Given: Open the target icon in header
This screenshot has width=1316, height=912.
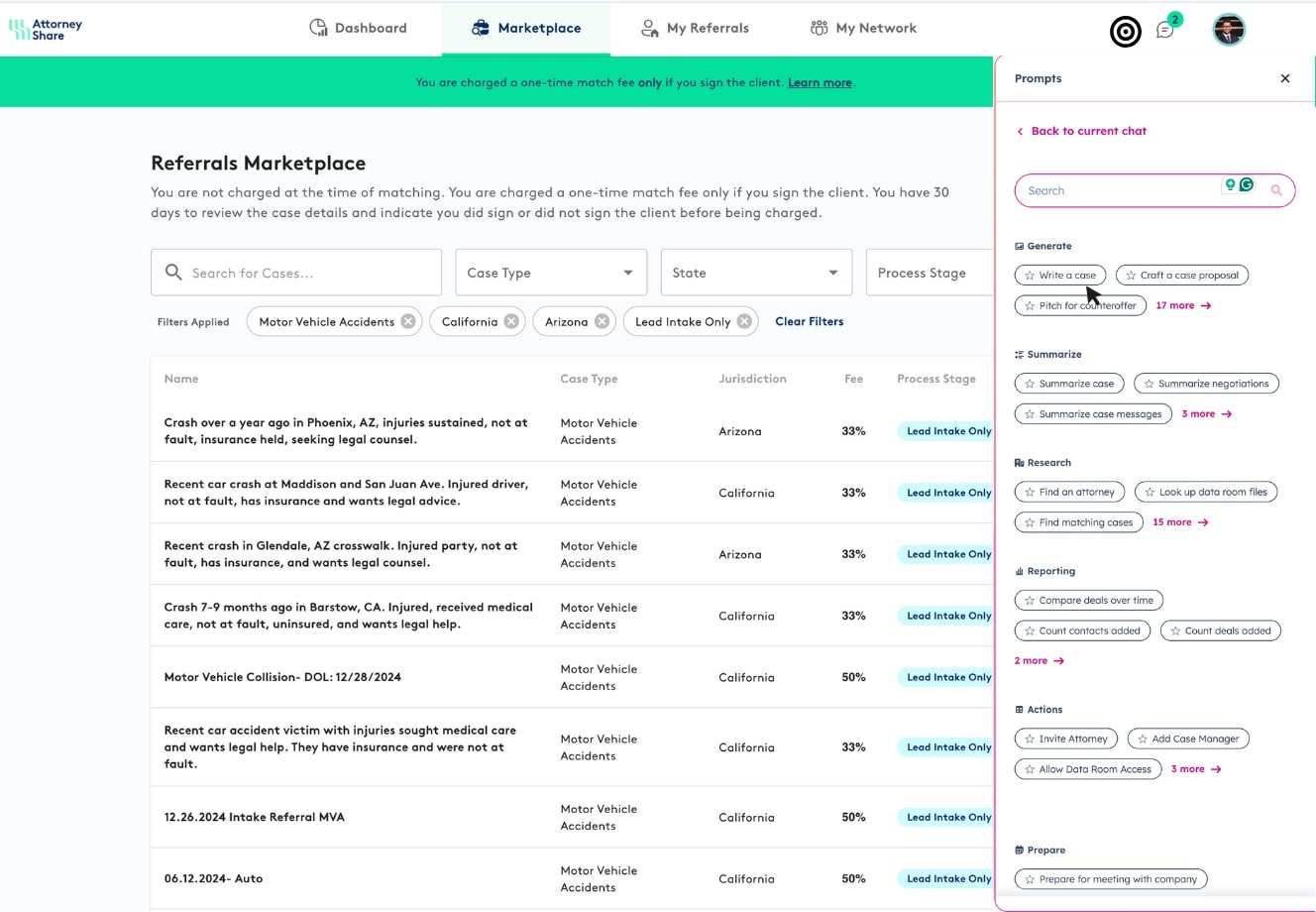Looking at the screenshot, I should pyautogui.click(x=1125, y=32).
